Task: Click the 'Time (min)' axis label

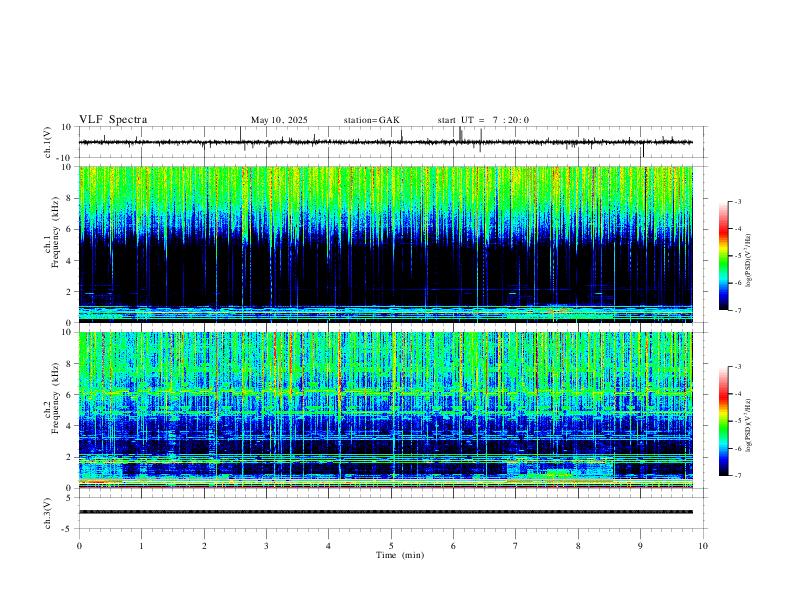Action: click(400, 555)
